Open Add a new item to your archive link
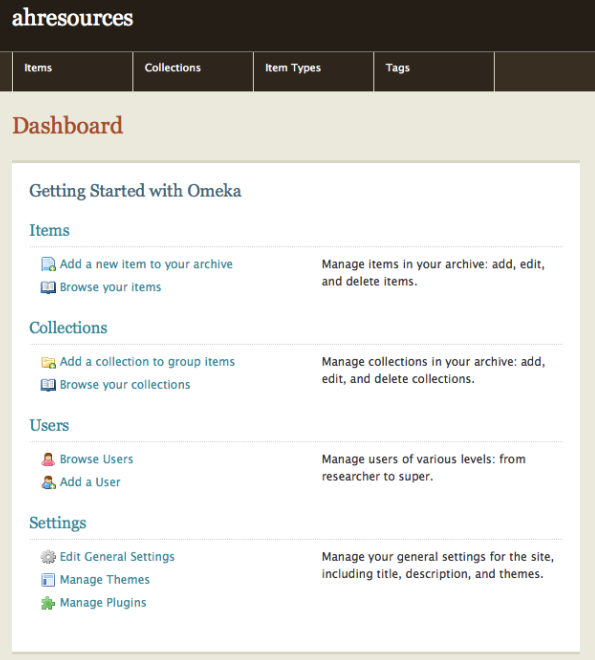 pyautogui.click(x=146, y=264)
